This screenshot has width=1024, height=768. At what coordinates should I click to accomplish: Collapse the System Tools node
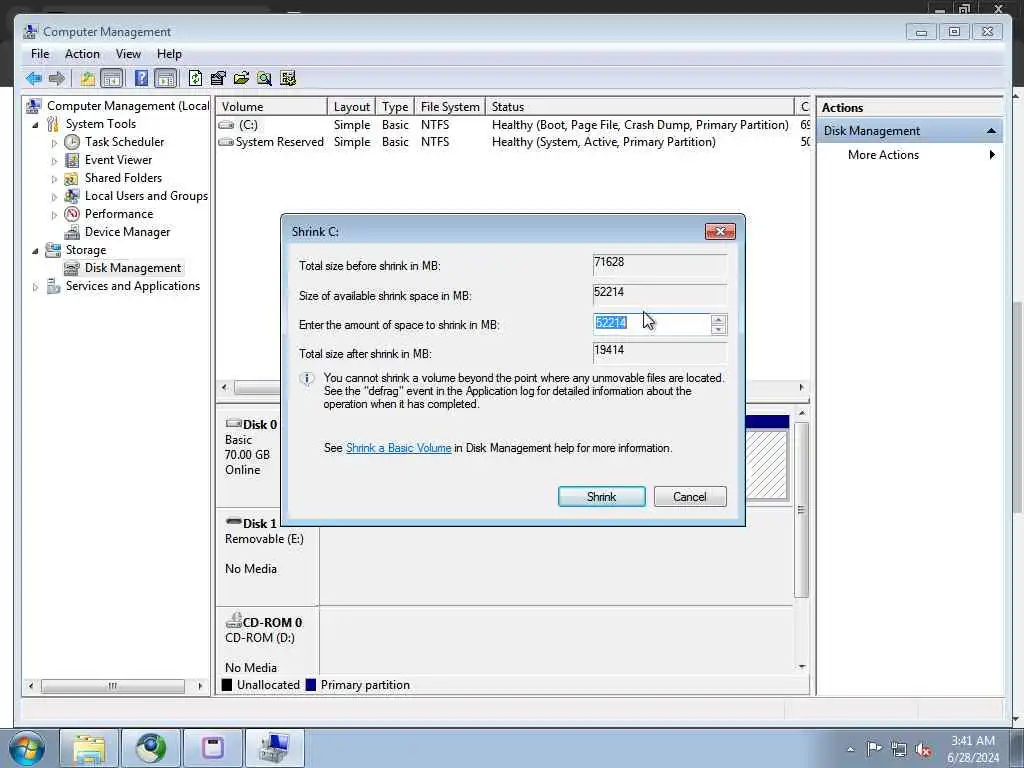[x=35, y=125]
